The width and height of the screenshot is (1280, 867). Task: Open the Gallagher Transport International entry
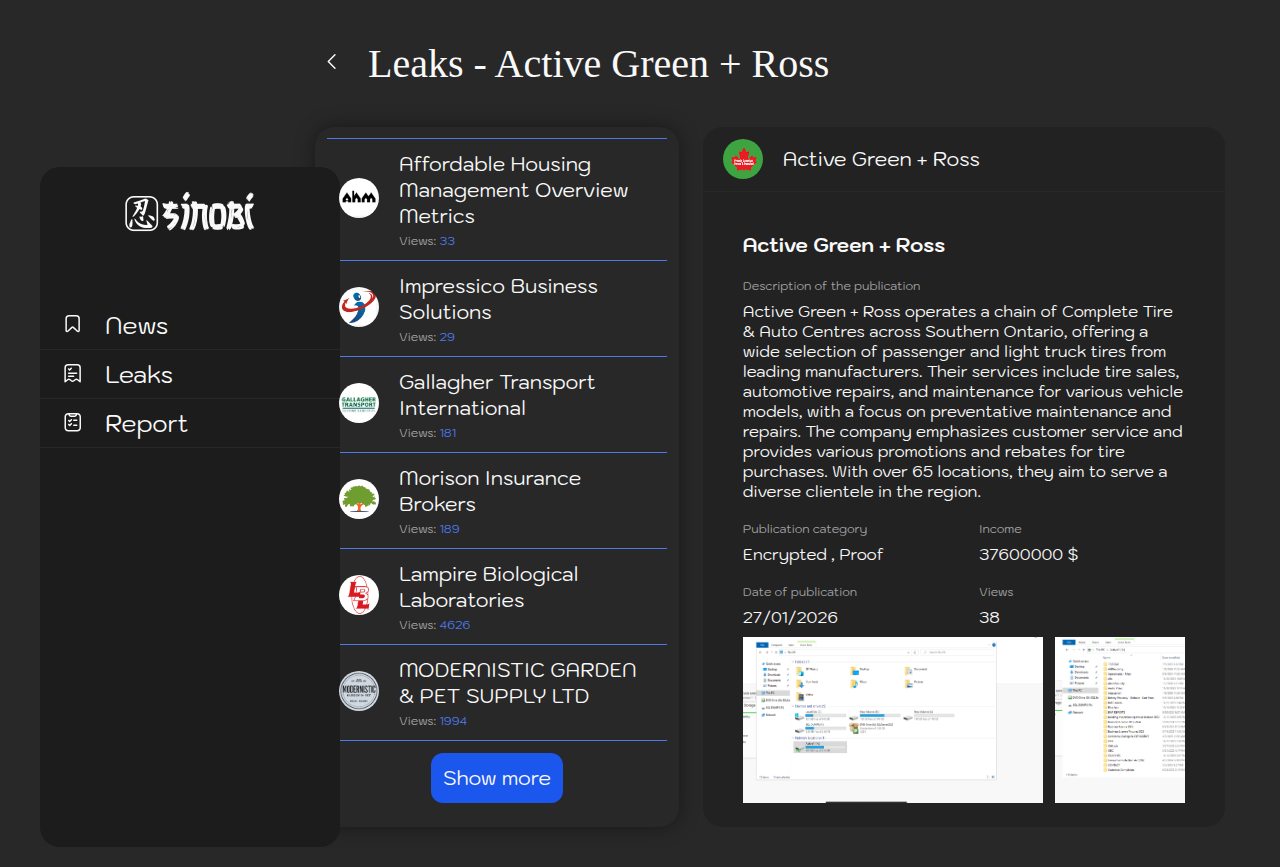click(x=497, y=395)
